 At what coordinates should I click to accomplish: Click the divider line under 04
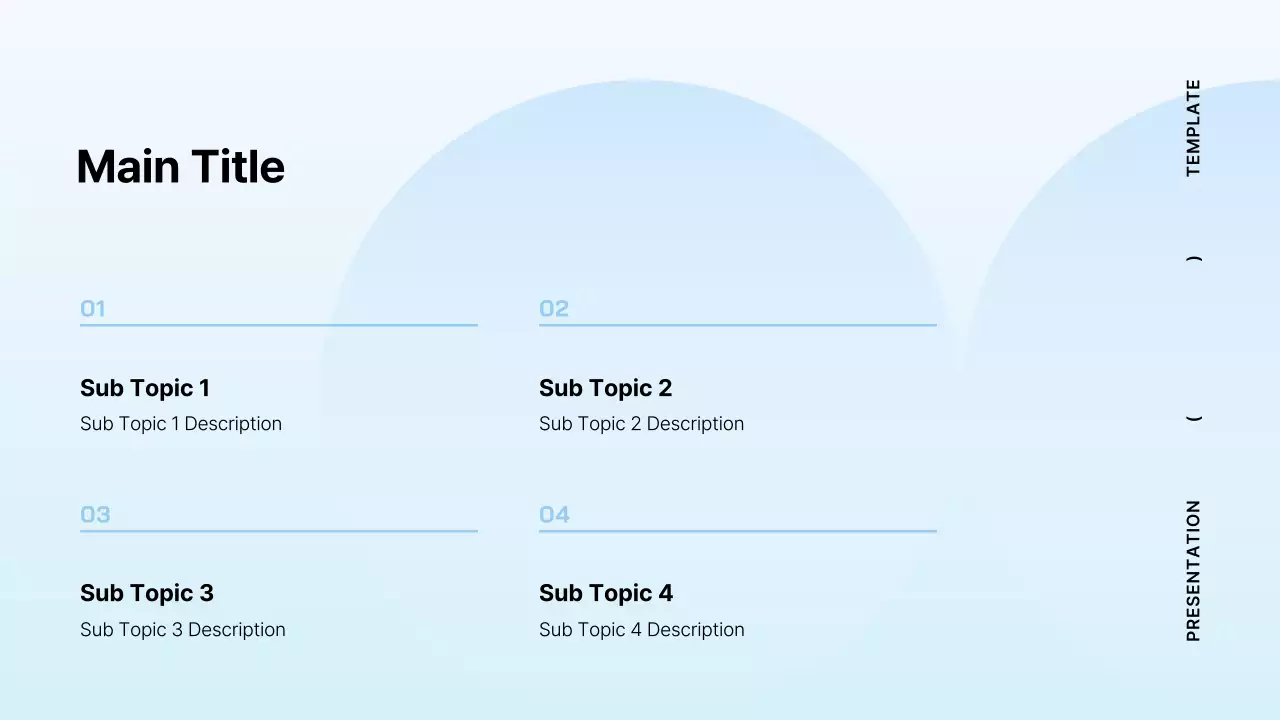click(737, 531)
